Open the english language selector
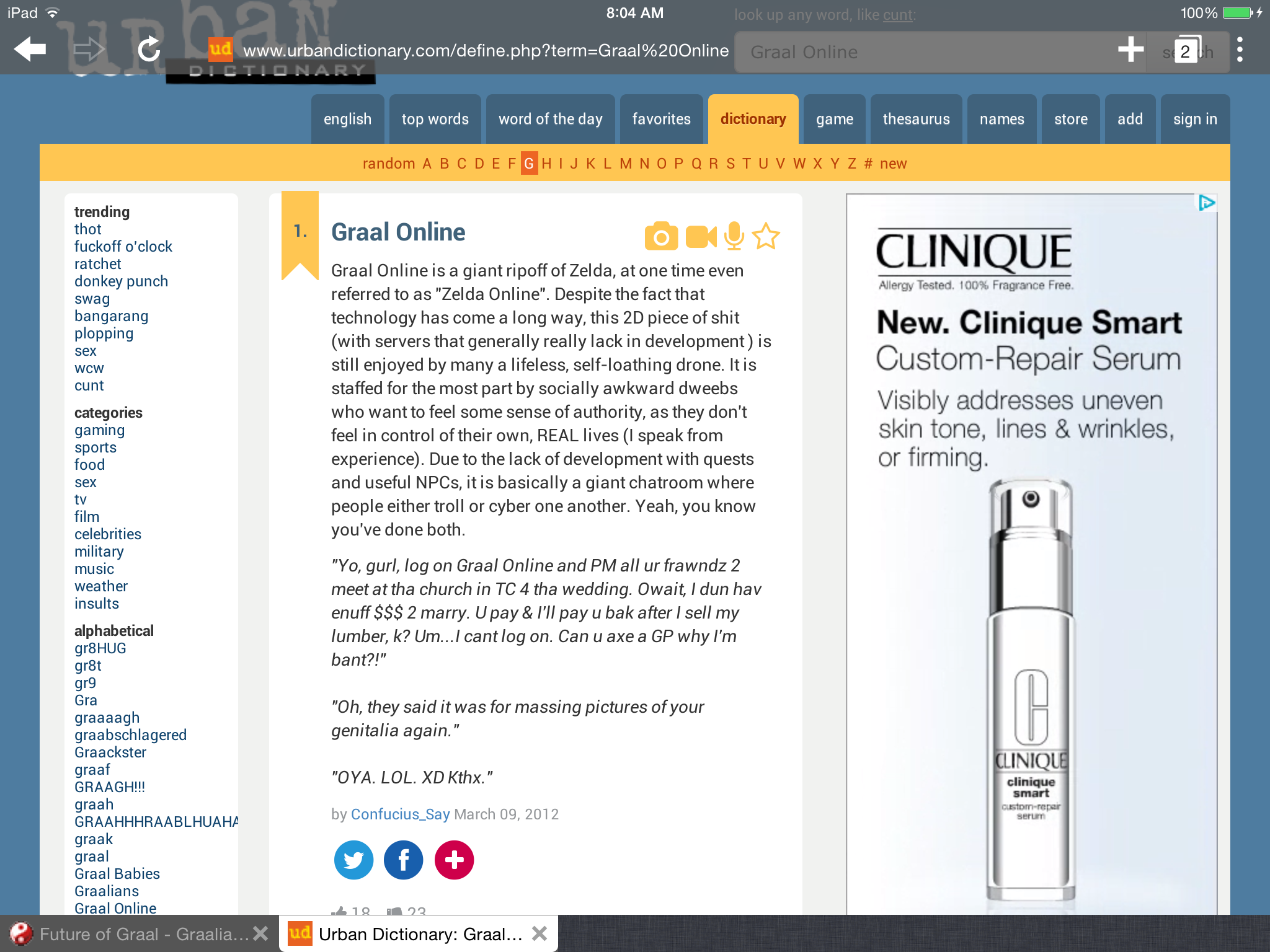The image size is (1270, 952). [x=347, y=119]
